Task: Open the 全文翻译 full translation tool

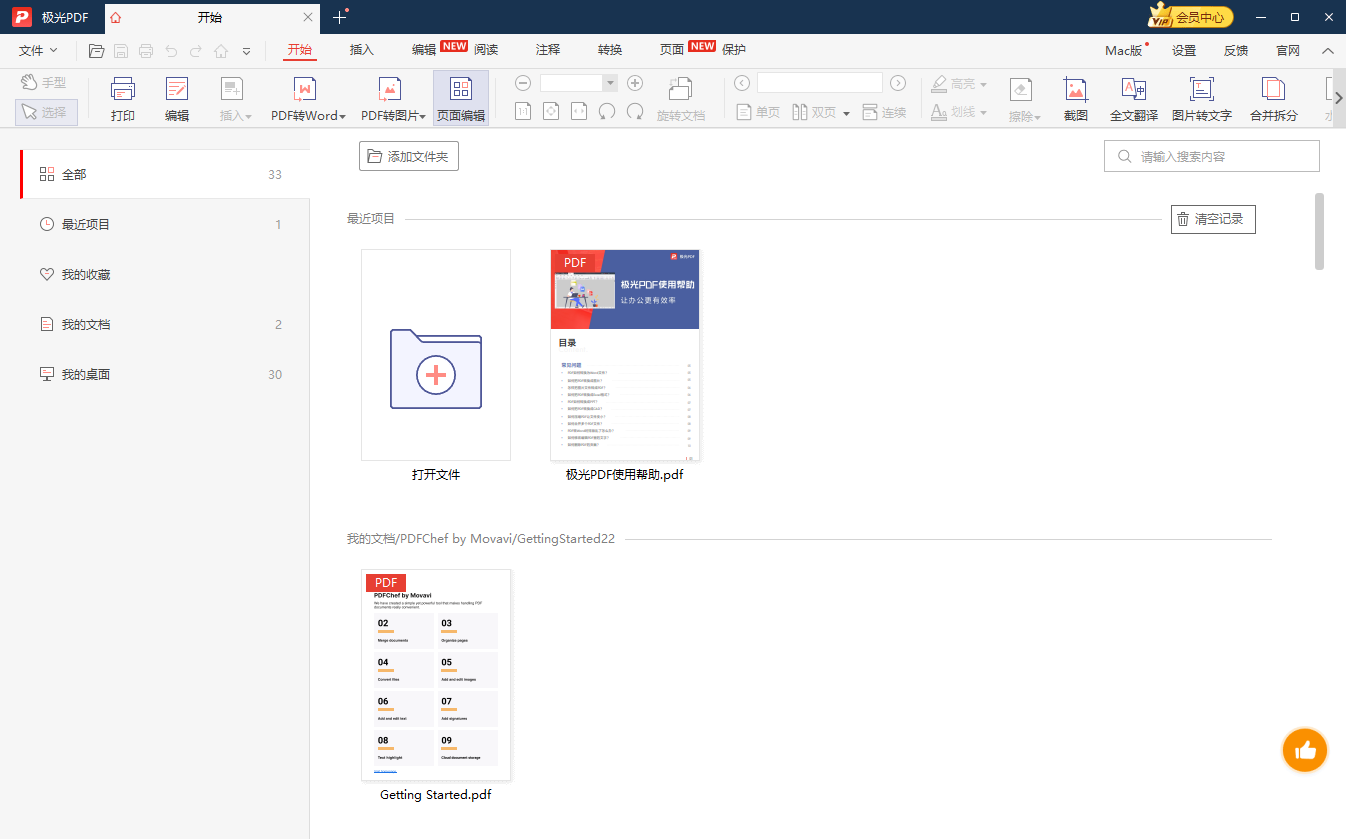Action: [x=1133, y=99]
